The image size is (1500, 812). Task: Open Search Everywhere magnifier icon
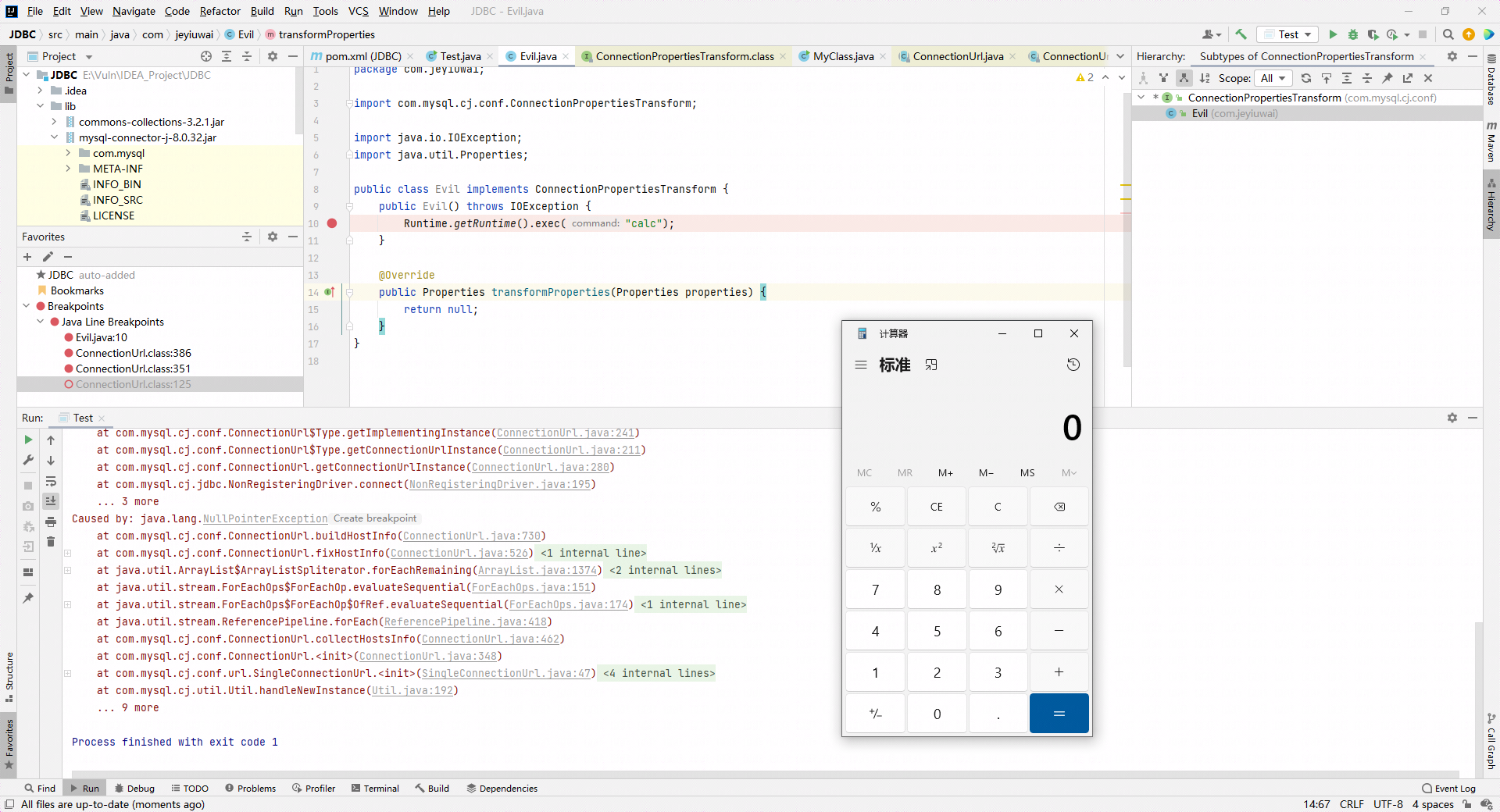pyautogui.click(x=1448, y=34)
